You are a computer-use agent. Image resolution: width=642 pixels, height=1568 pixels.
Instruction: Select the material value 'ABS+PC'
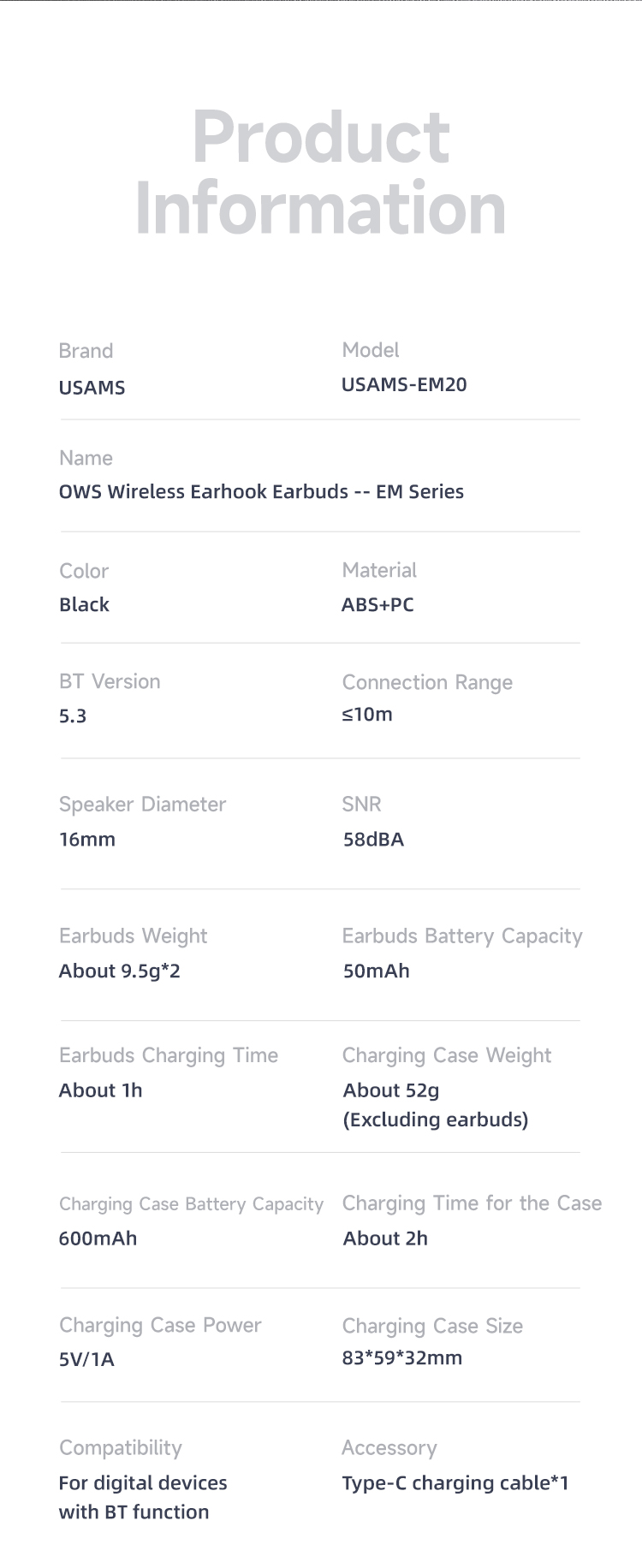377,604
